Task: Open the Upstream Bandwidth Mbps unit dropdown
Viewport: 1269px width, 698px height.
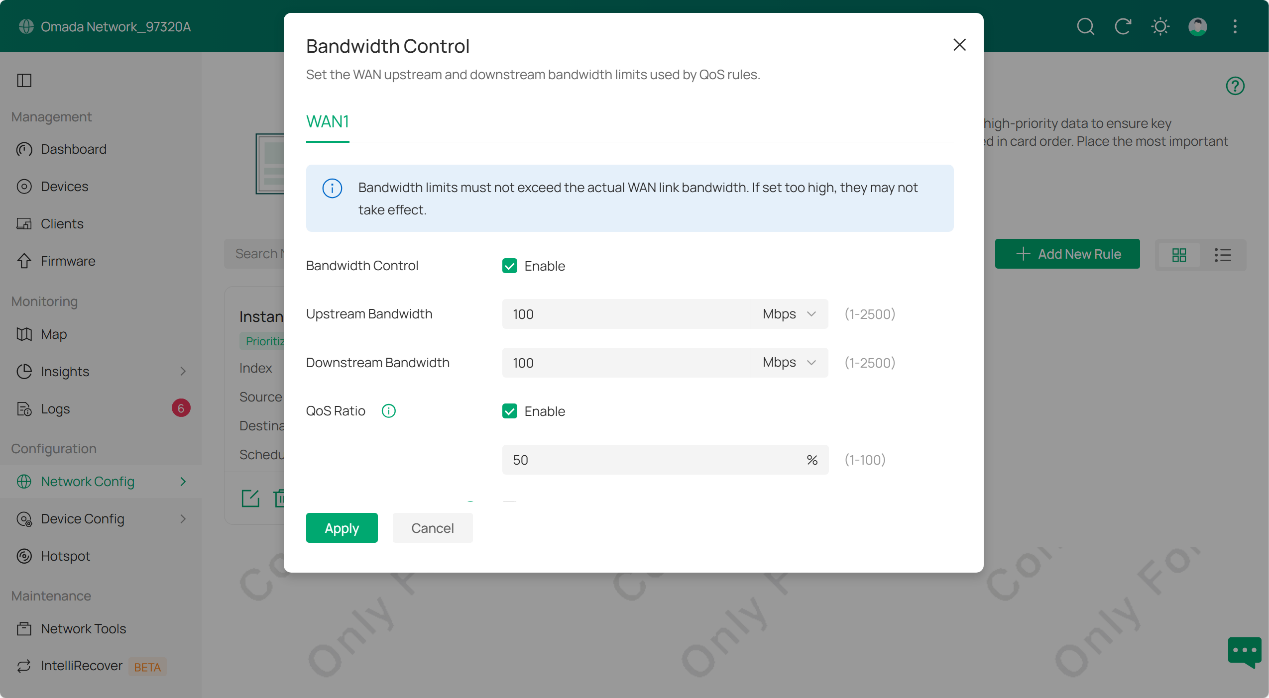Action: pos(790,313)
